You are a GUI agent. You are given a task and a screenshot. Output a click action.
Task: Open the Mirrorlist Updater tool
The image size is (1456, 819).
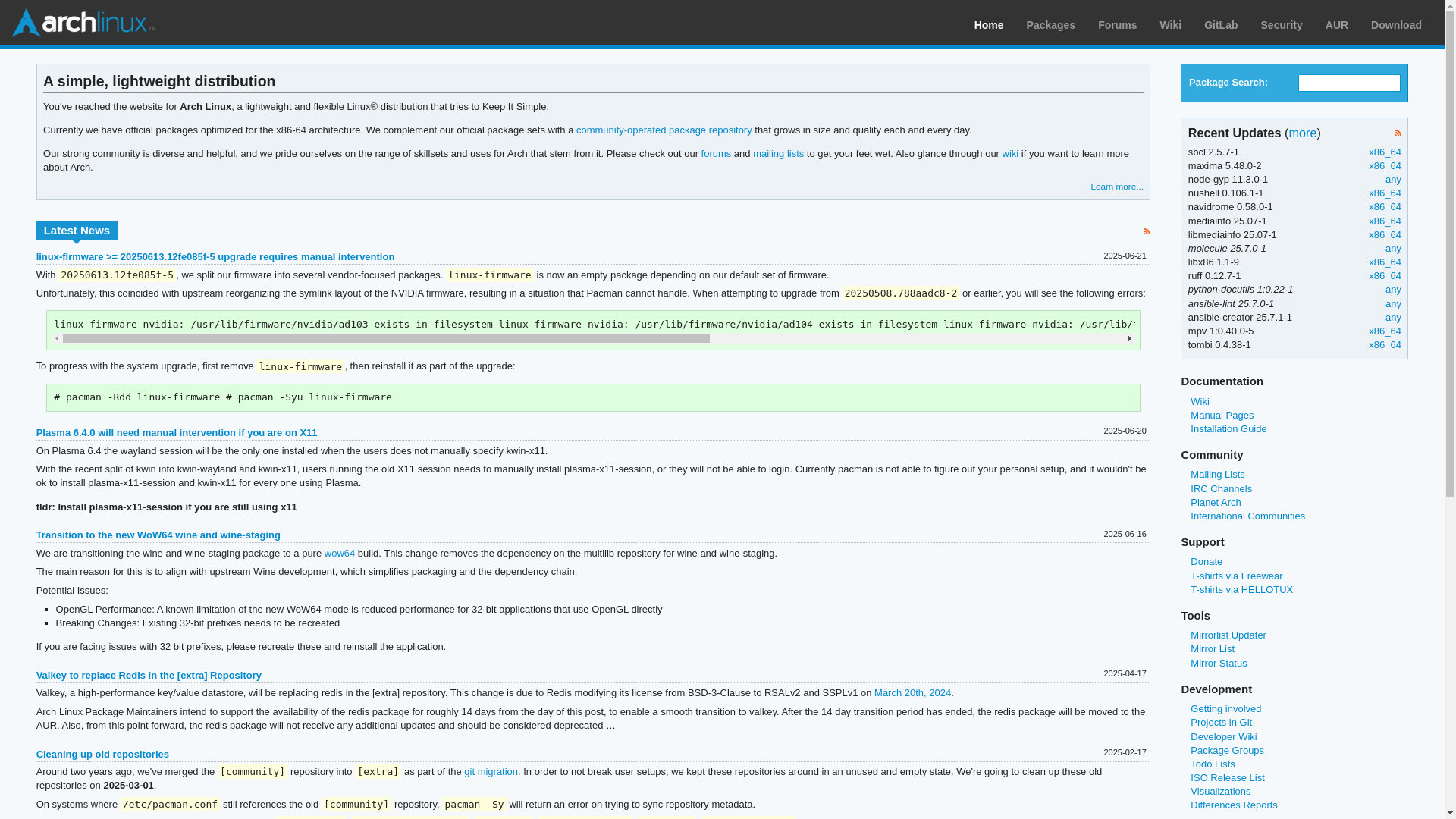tap(1227, 635)
